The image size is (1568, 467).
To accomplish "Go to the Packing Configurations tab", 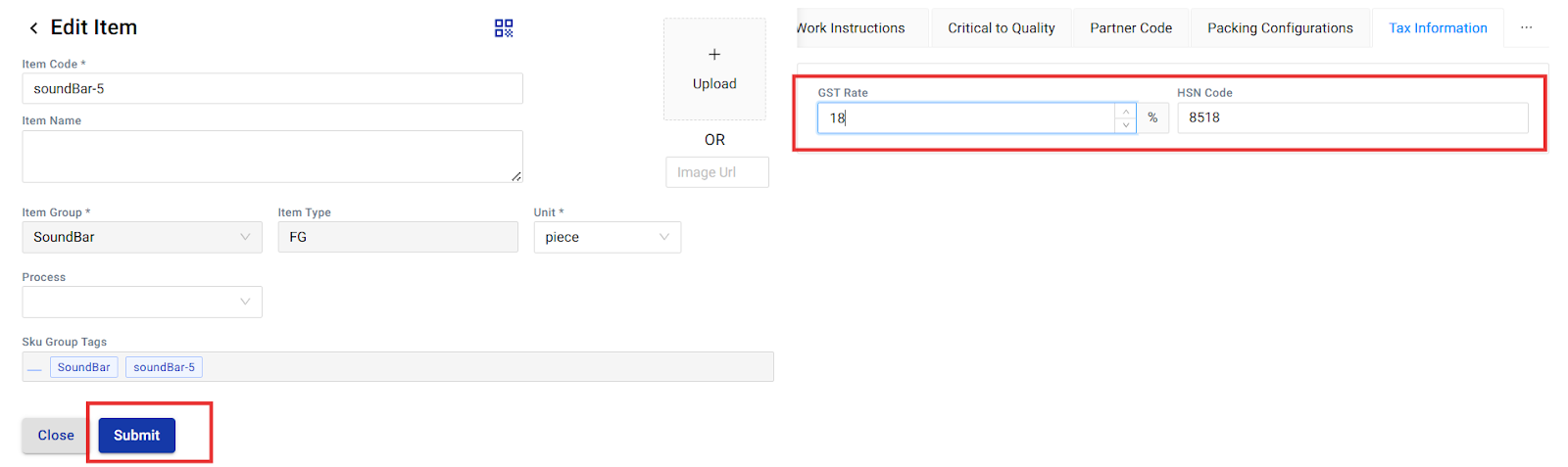I will 1280,28.
